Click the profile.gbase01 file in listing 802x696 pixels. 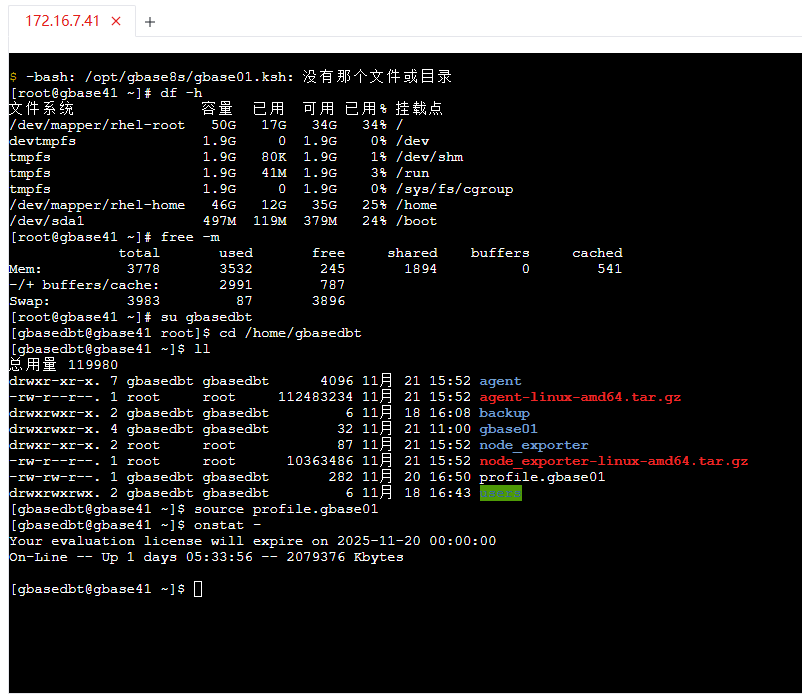(542, 477)
